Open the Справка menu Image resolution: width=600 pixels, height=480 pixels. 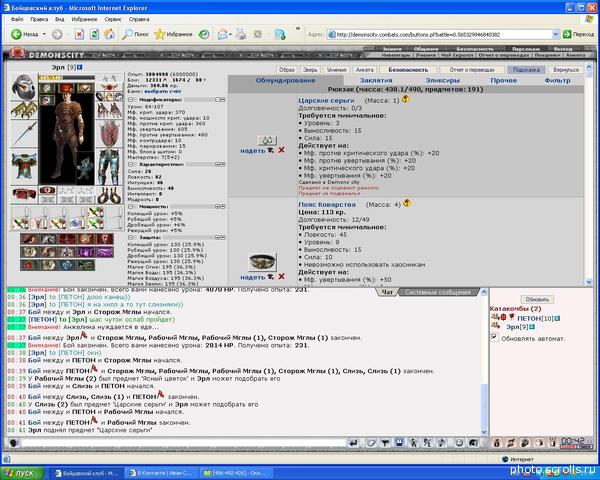click(x=139, y=19)
